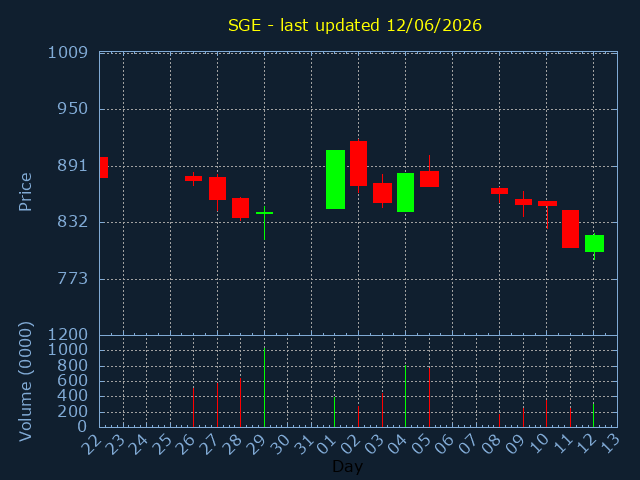
Task: Click the tall green volume bar on day 29
Action: pos(264,387)
